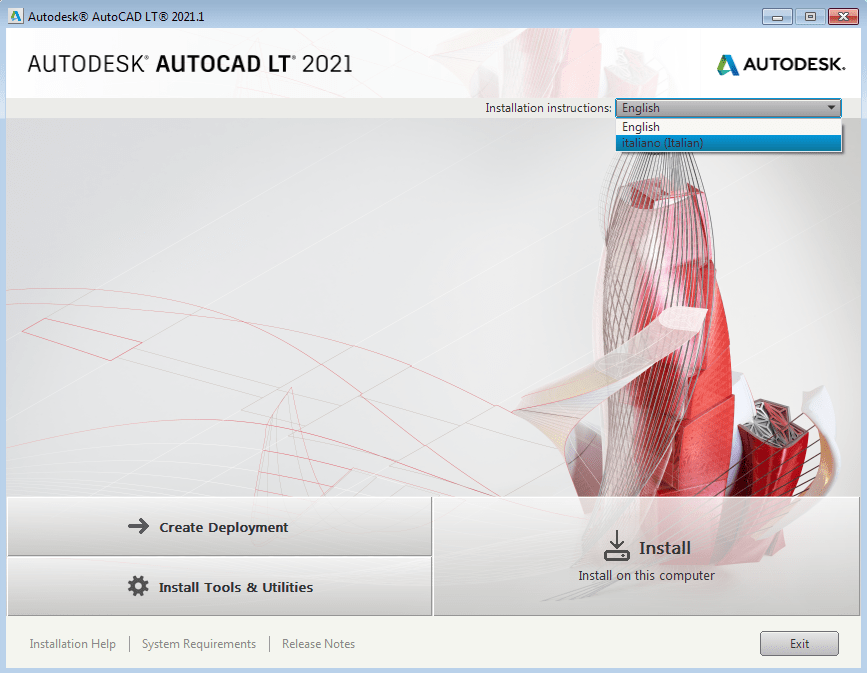Choose italiano (Italian) from the language list

pos(728,143)
